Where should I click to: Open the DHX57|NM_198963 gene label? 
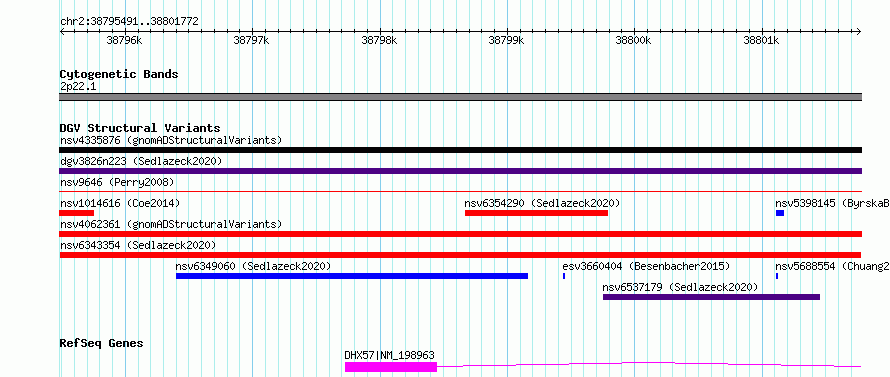coord(389,355)
